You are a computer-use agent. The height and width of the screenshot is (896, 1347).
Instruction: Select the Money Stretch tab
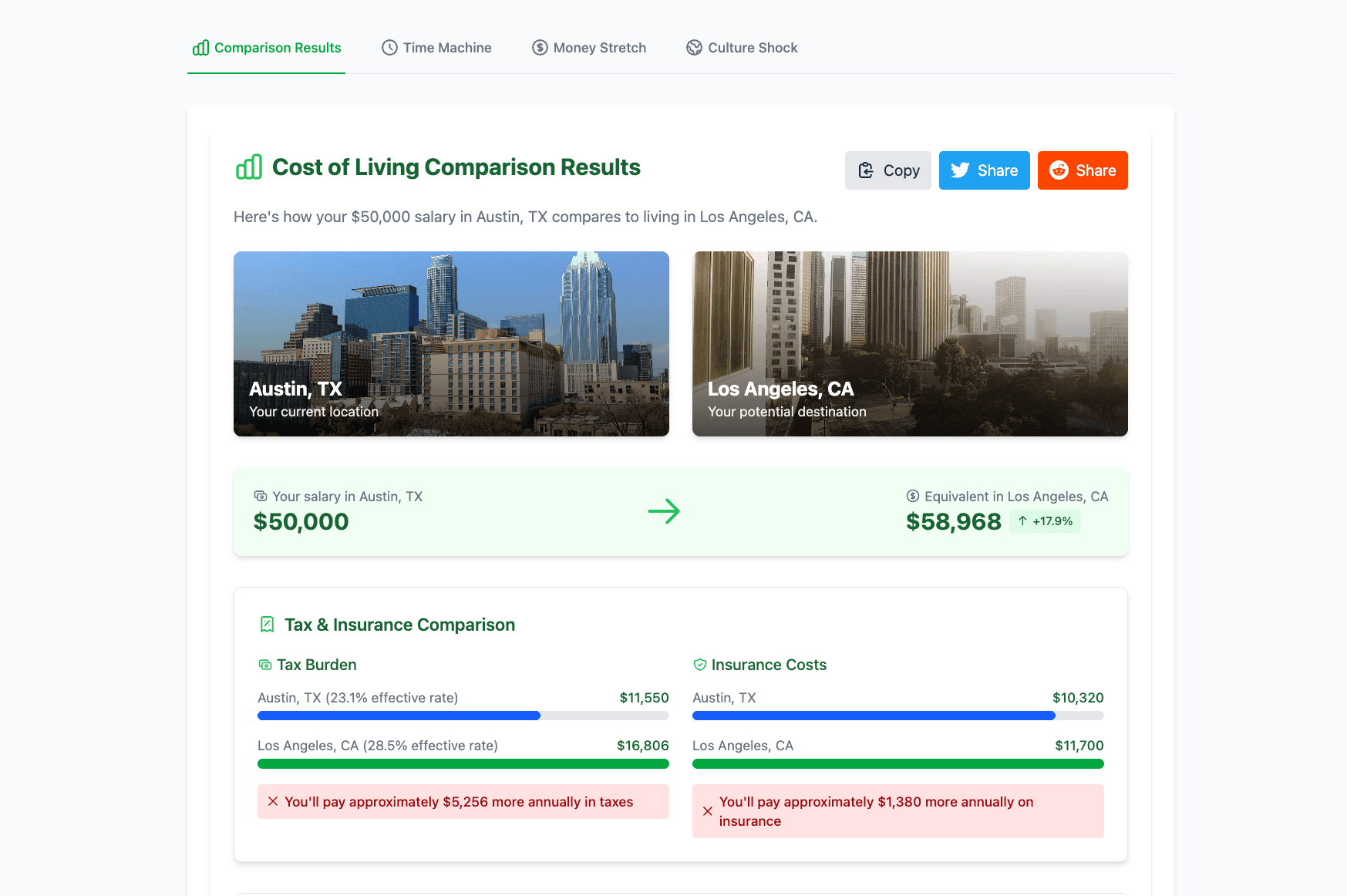tap(588, 47)
